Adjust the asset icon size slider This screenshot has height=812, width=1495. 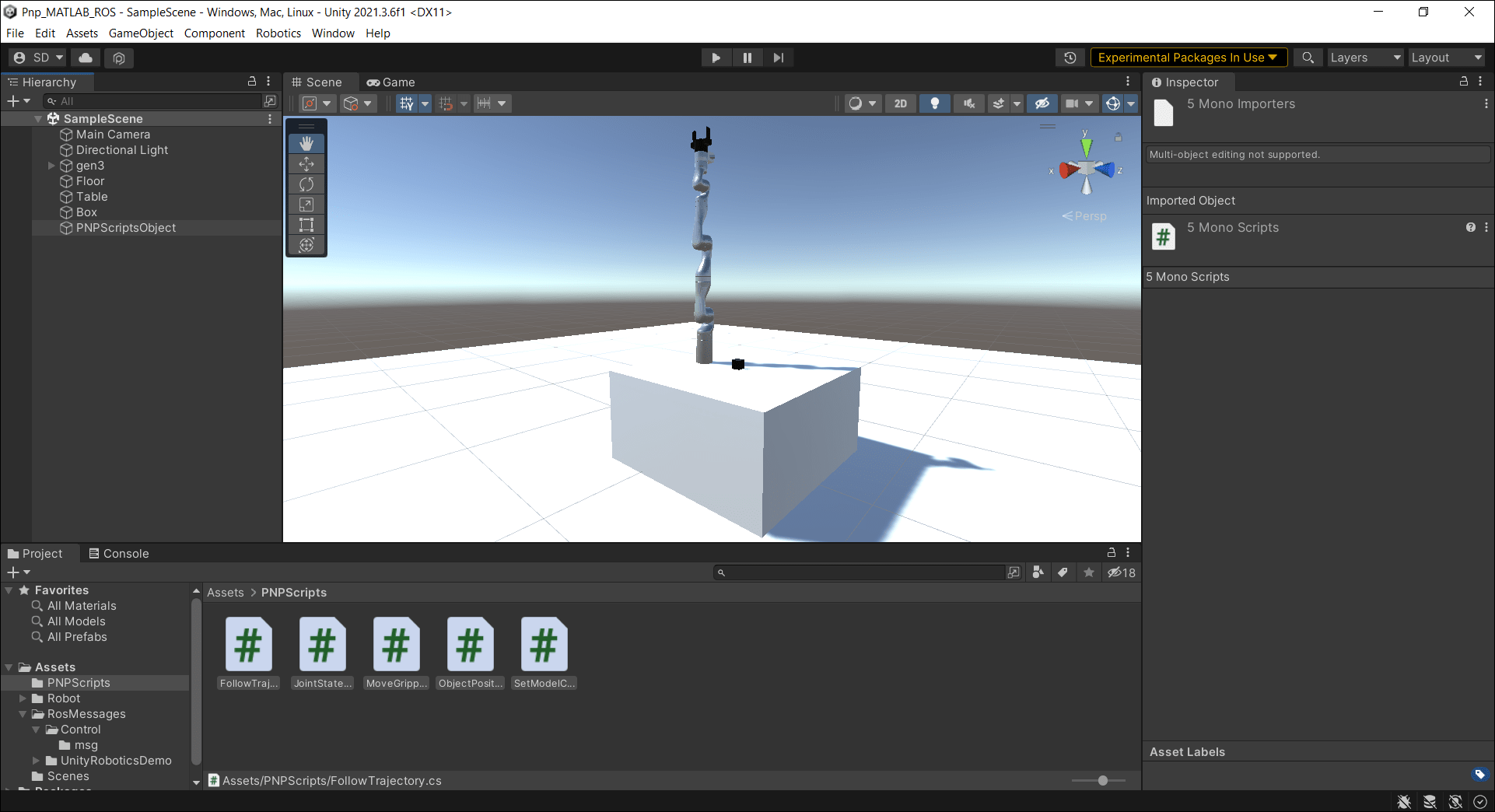tap(1102, 780)
